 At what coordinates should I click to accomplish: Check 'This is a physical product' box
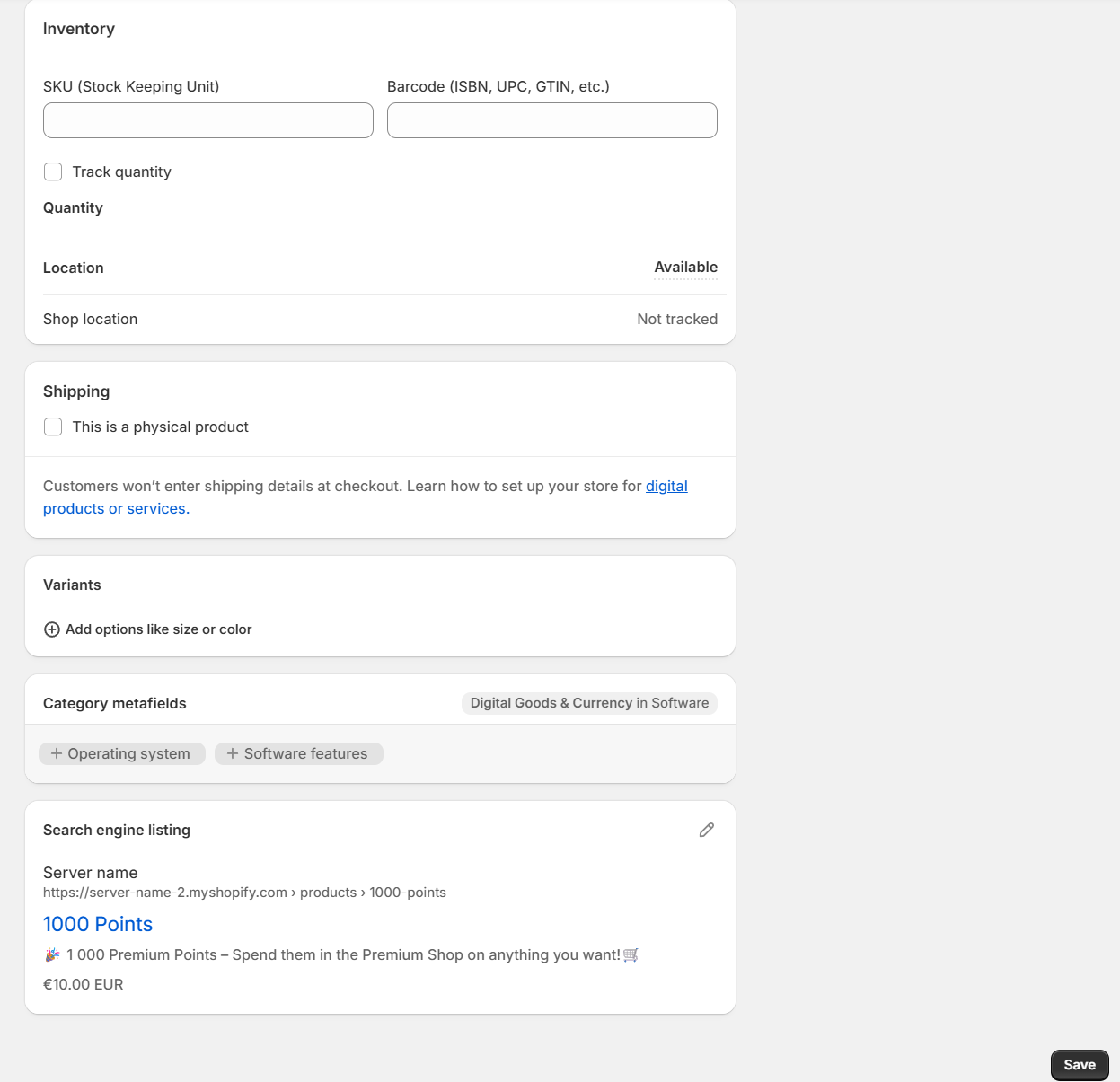[x=53, y=427]
